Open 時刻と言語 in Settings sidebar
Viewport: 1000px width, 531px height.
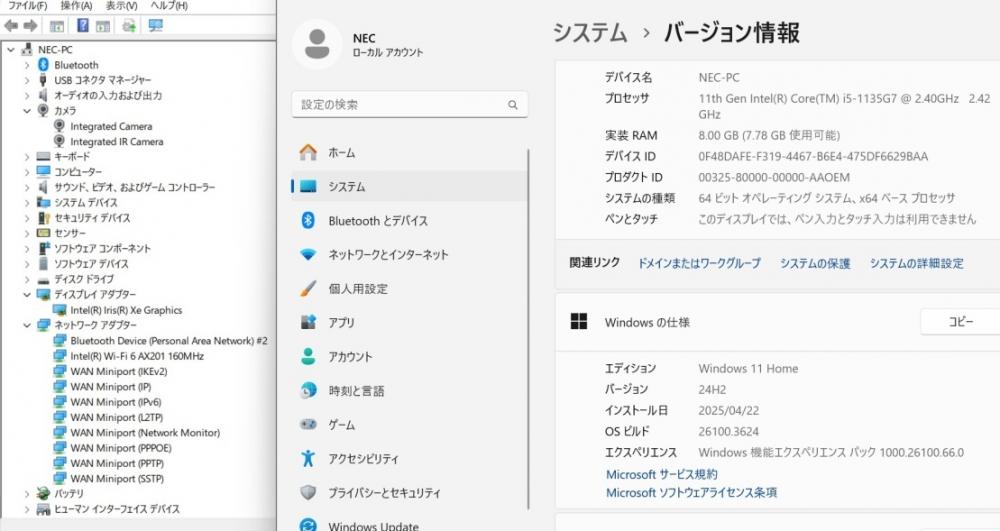409,391
